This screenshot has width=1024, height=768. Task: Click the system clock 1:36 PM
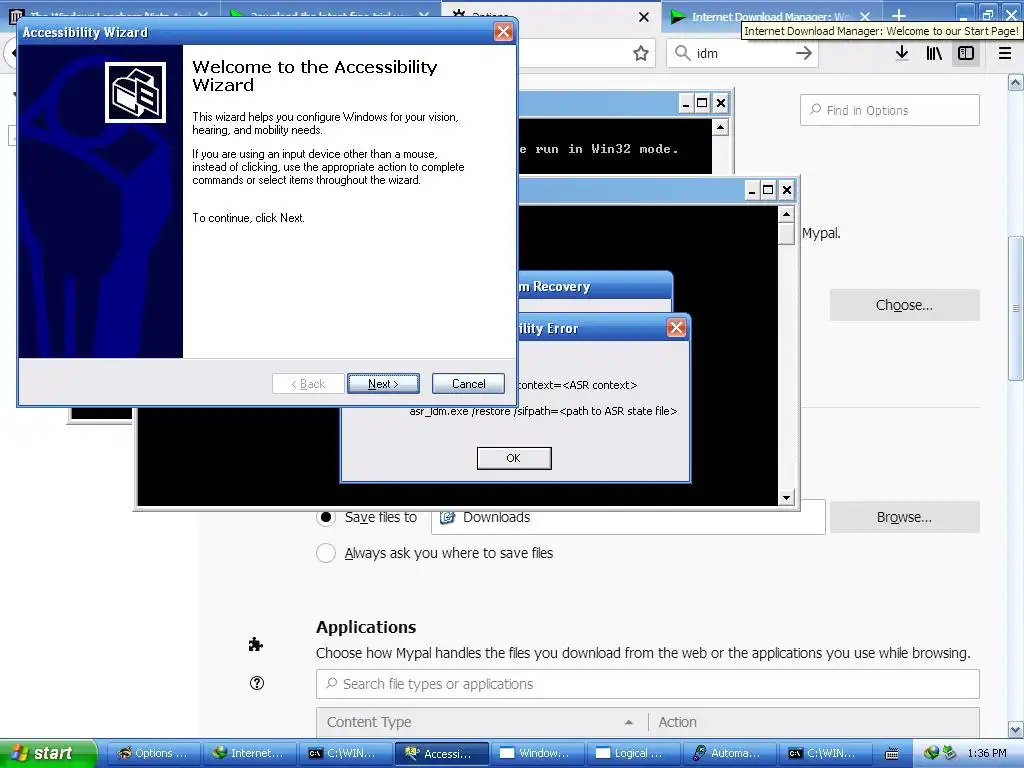987,754
